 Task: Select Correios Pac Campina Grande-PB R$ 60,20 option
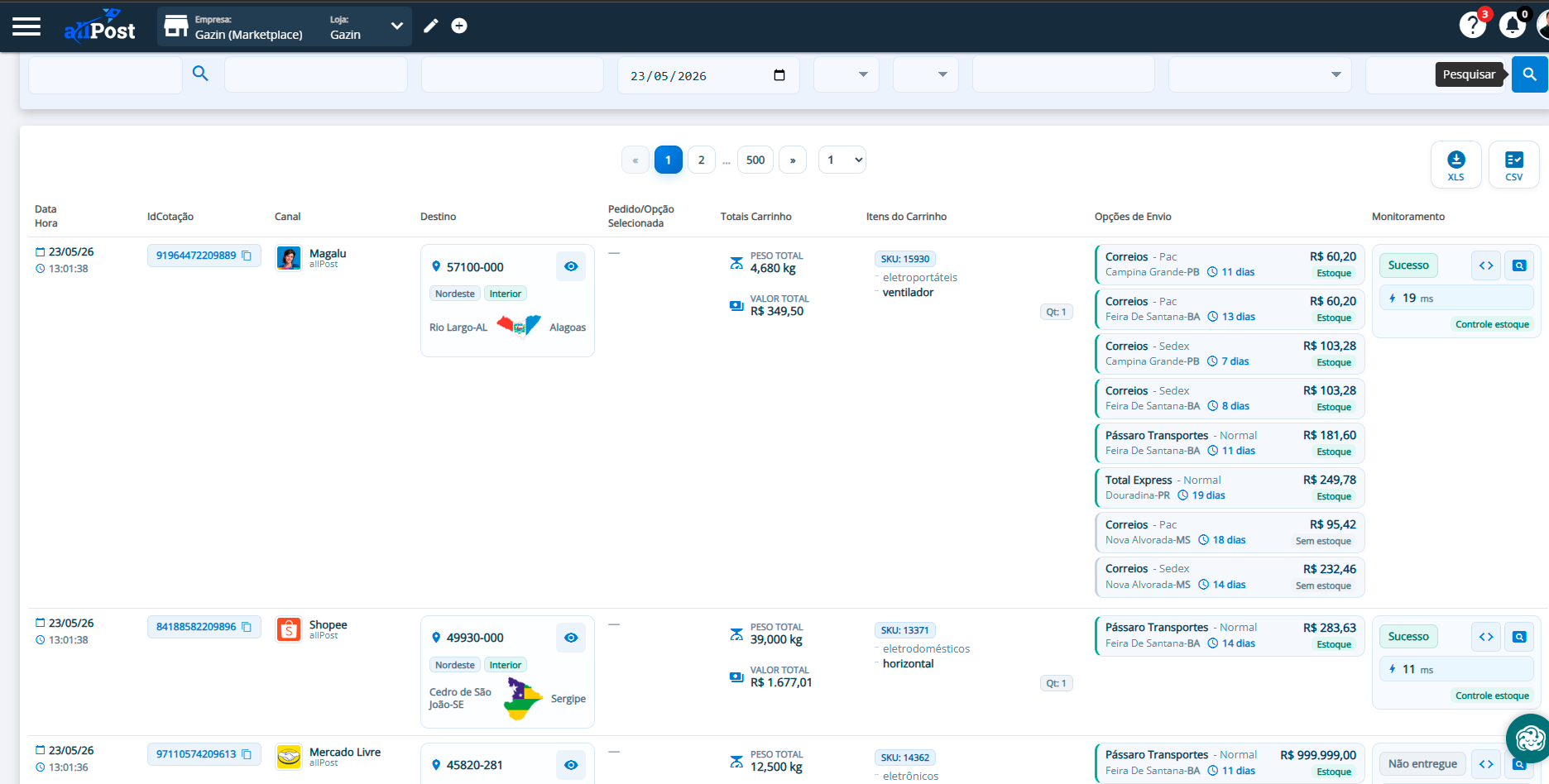[x=1230, y=265]
